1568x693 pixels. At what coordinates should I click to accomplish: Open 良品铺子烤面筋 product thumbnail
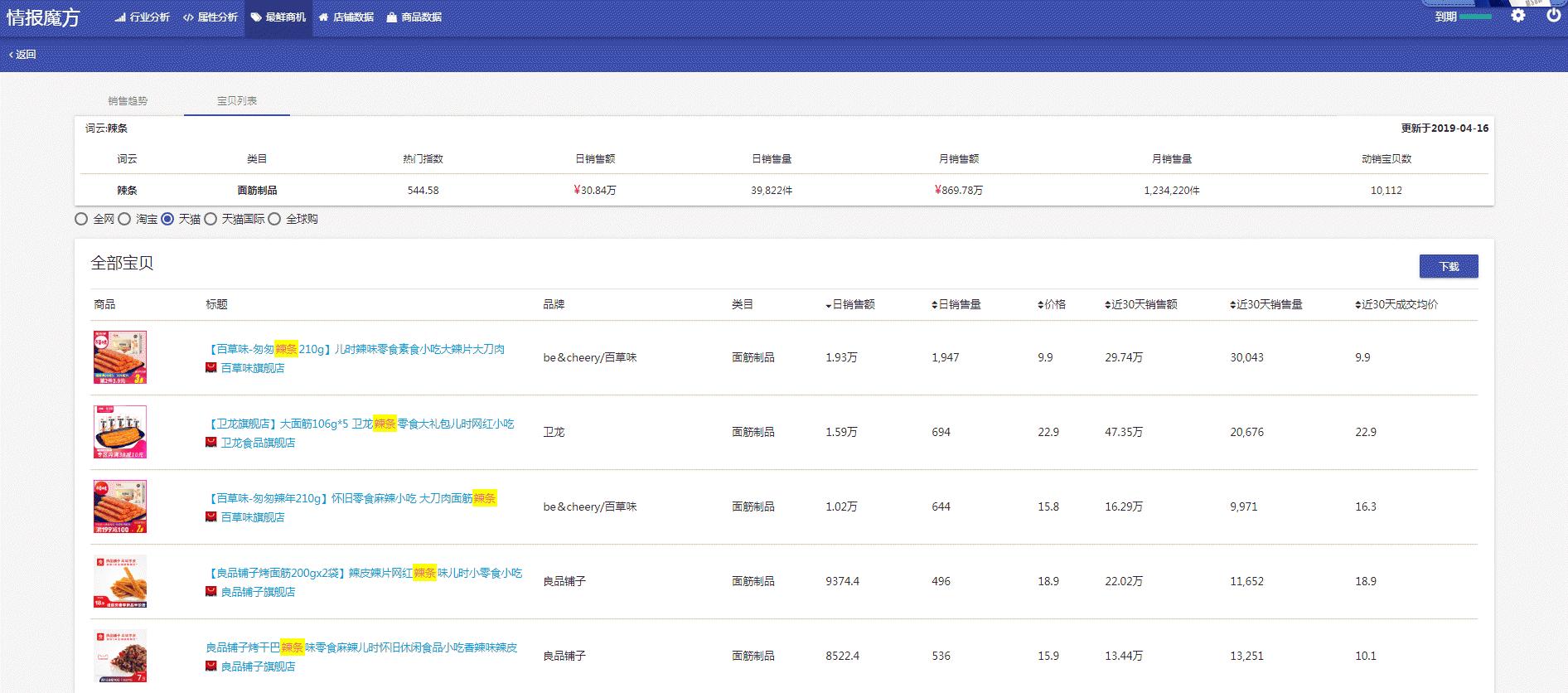pos(120,581)
